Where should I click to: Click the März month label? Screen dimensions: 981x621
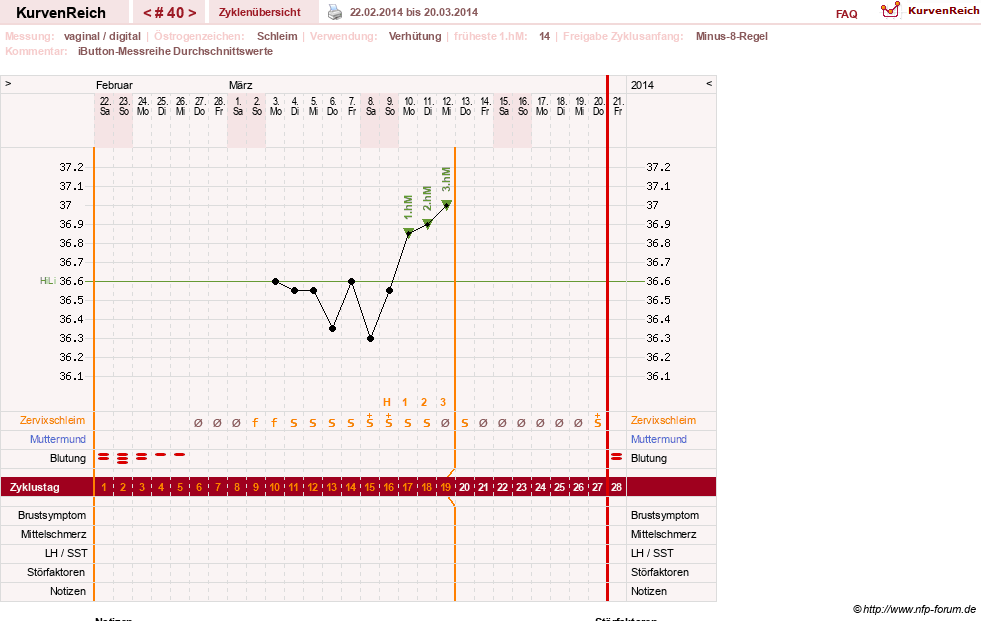[240, 85]
